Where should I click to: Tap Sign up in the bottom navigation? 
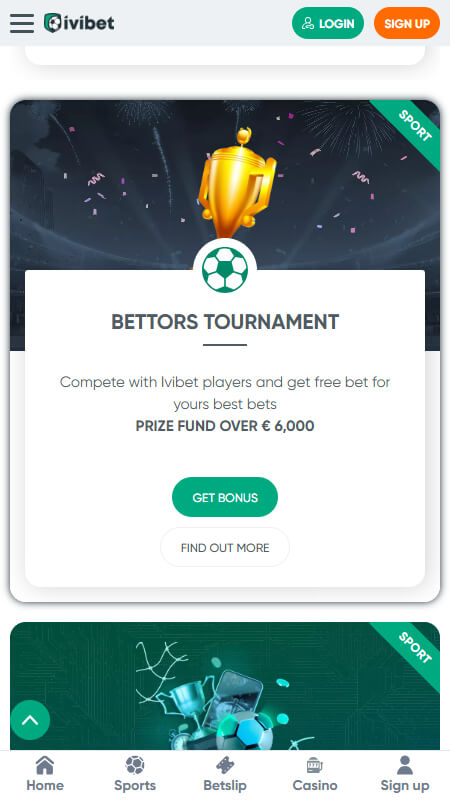(x=405, y=773)
